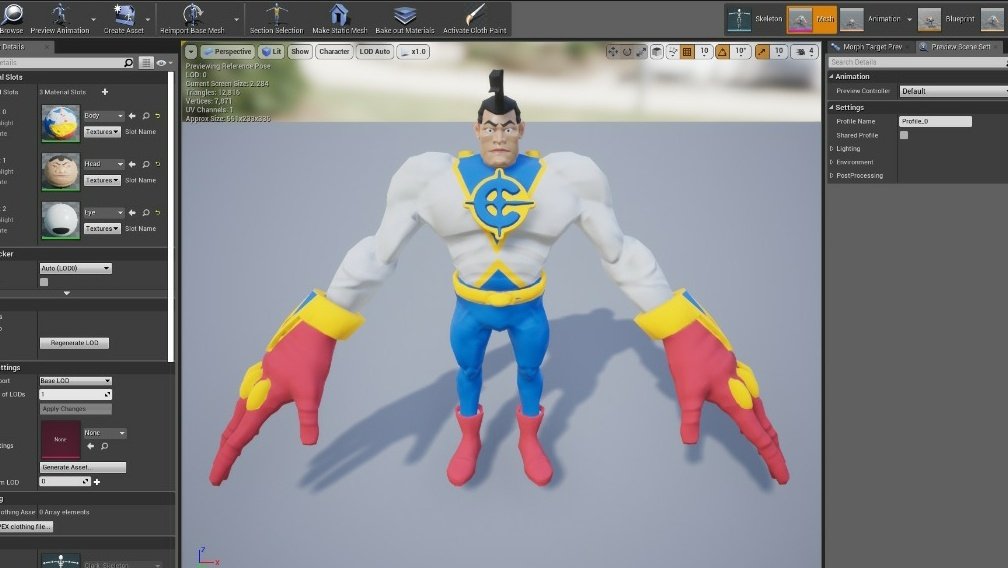Open the Show viewport menu
The height and width of the screenshot is (568, 1008).
[300, 51]
